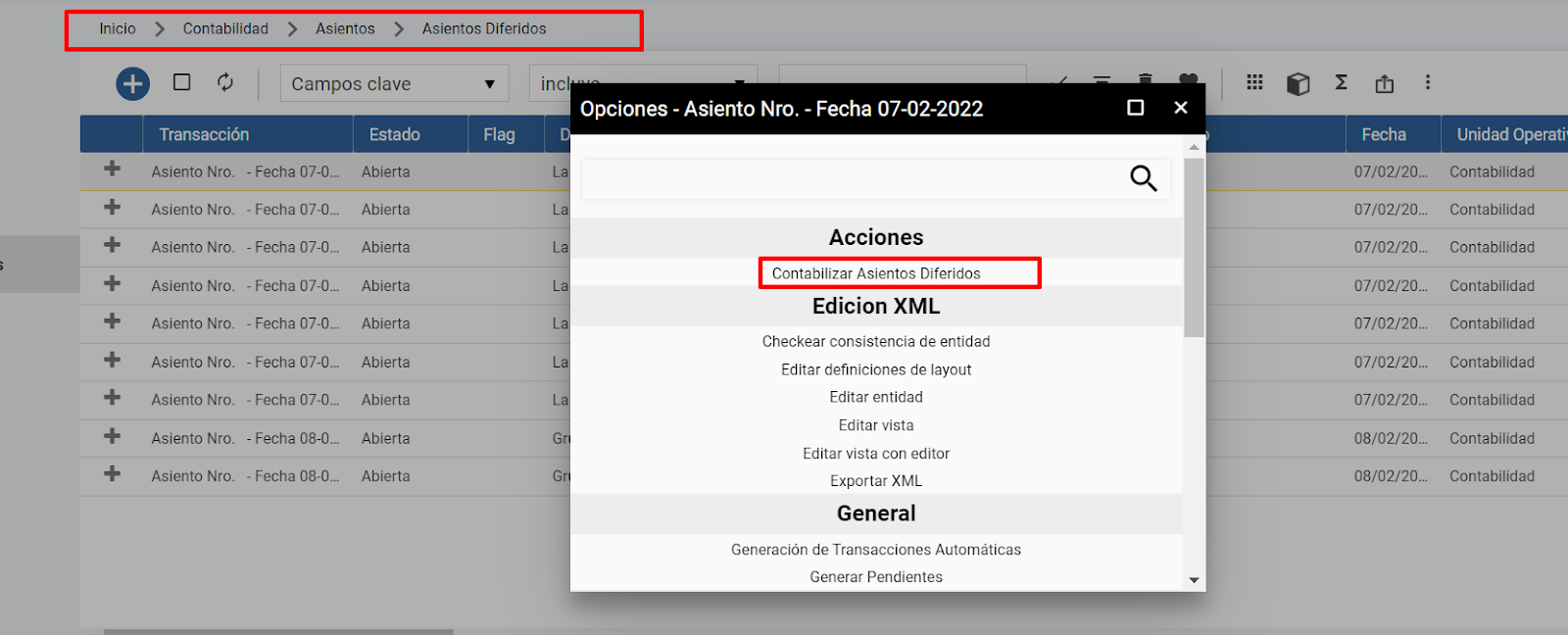Open the Campos clave dropdown
This screenshot has height=635, width=1568.
pos(394,83)
